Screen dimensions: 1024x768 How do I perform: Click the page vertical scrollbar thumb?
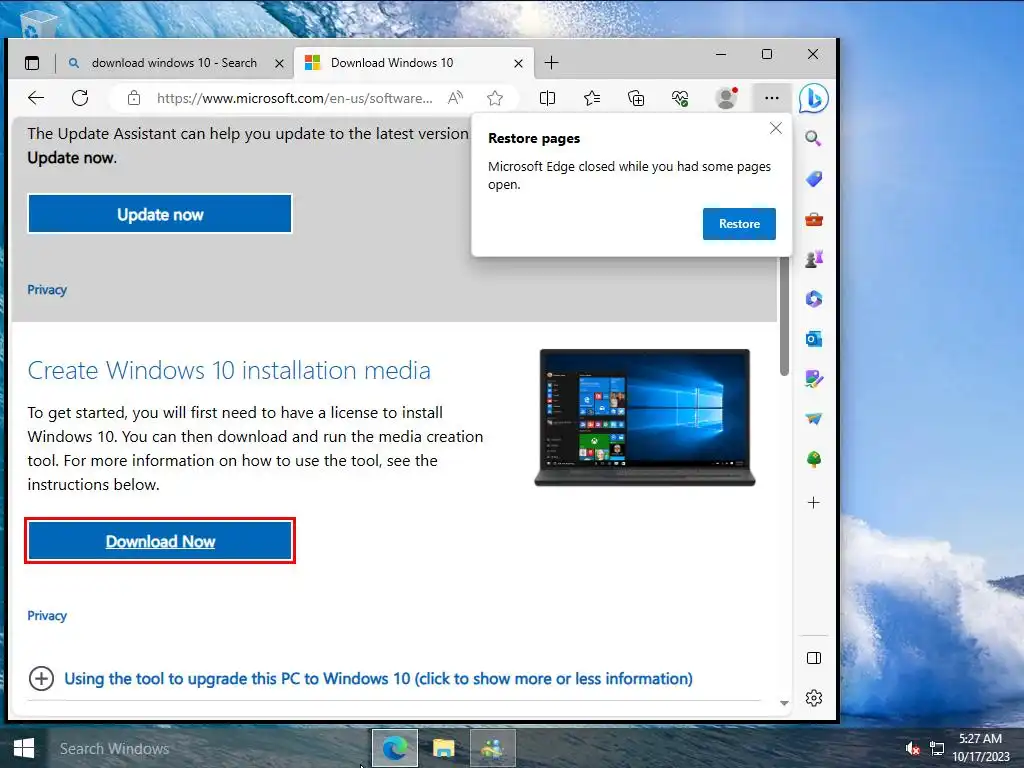point(784,317)
